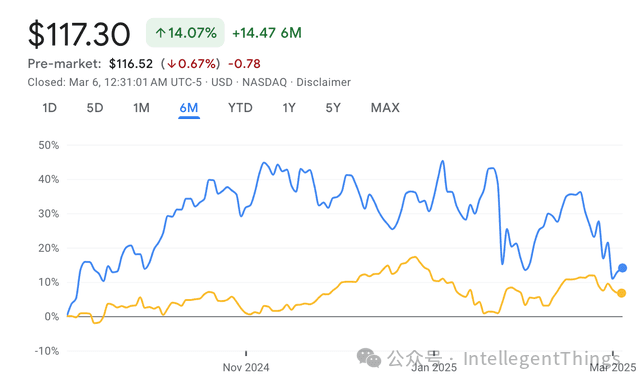
Task: Click the blue endpoint dot on chart
Action: tap(622, 268)
